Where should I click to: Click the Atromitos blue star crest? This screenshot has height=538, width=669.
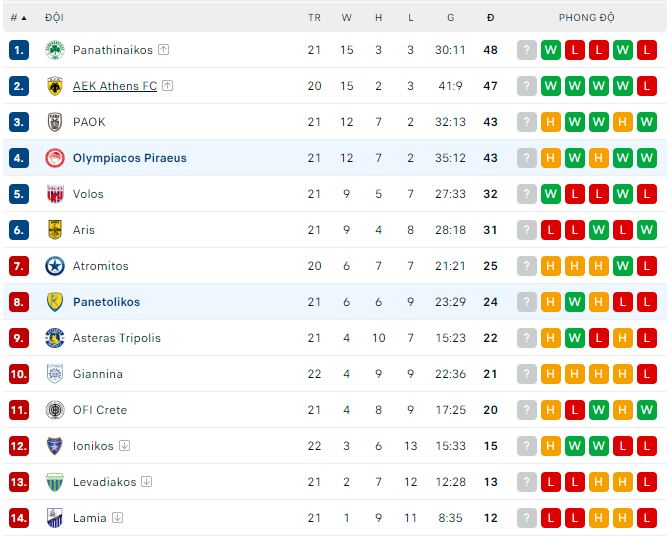tap(55, 266)
